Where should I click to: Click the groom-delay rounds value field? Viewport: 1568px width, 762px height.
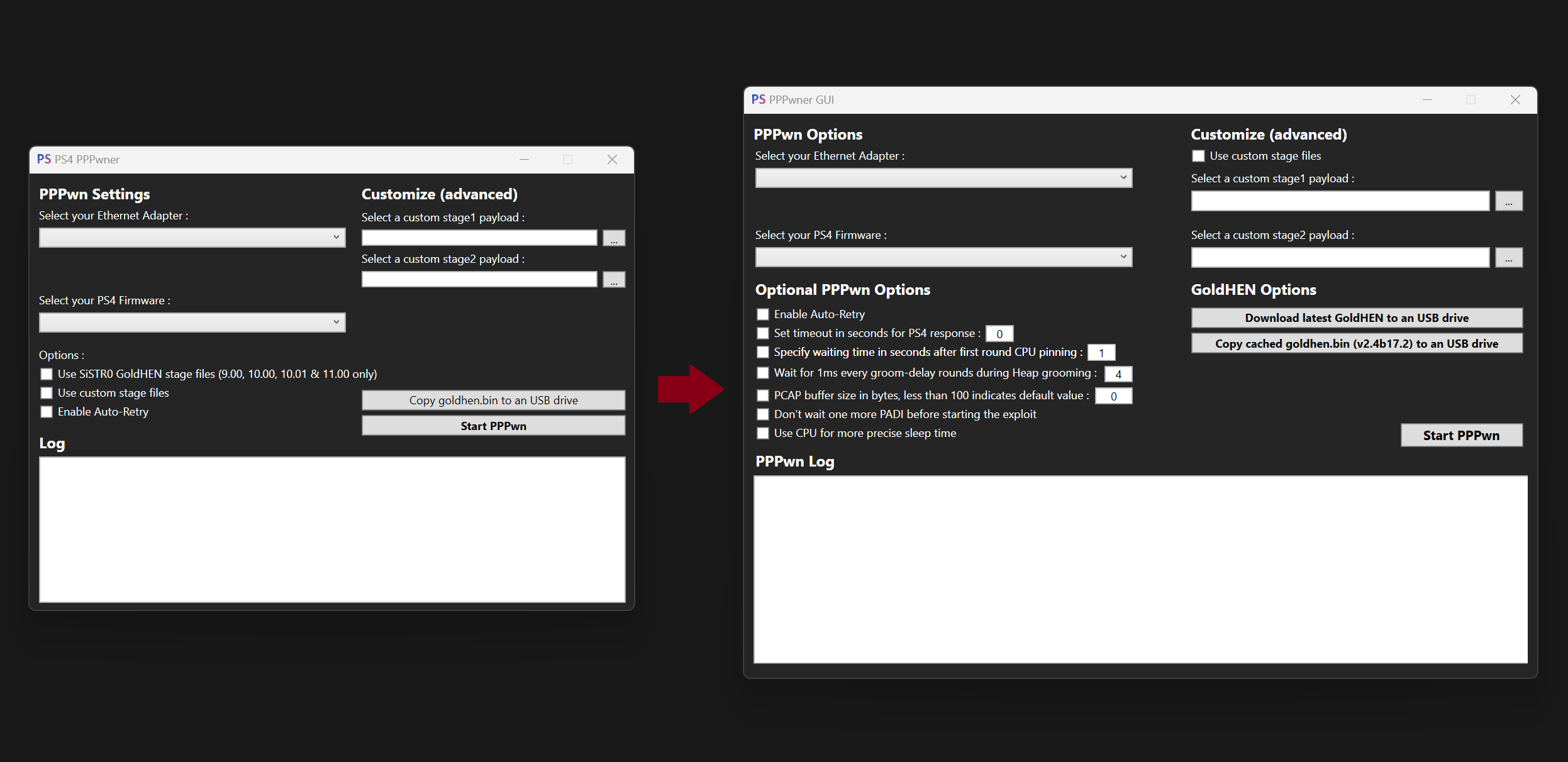pos(1118,374)
